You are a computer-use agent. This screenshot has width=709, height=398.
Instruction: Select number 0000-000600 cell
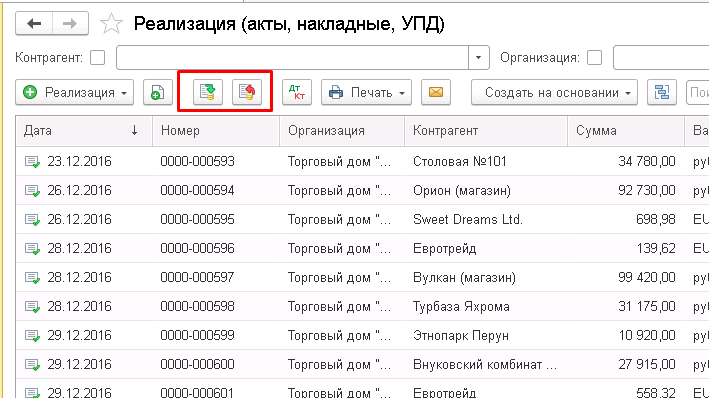click(x=198, y=364)
